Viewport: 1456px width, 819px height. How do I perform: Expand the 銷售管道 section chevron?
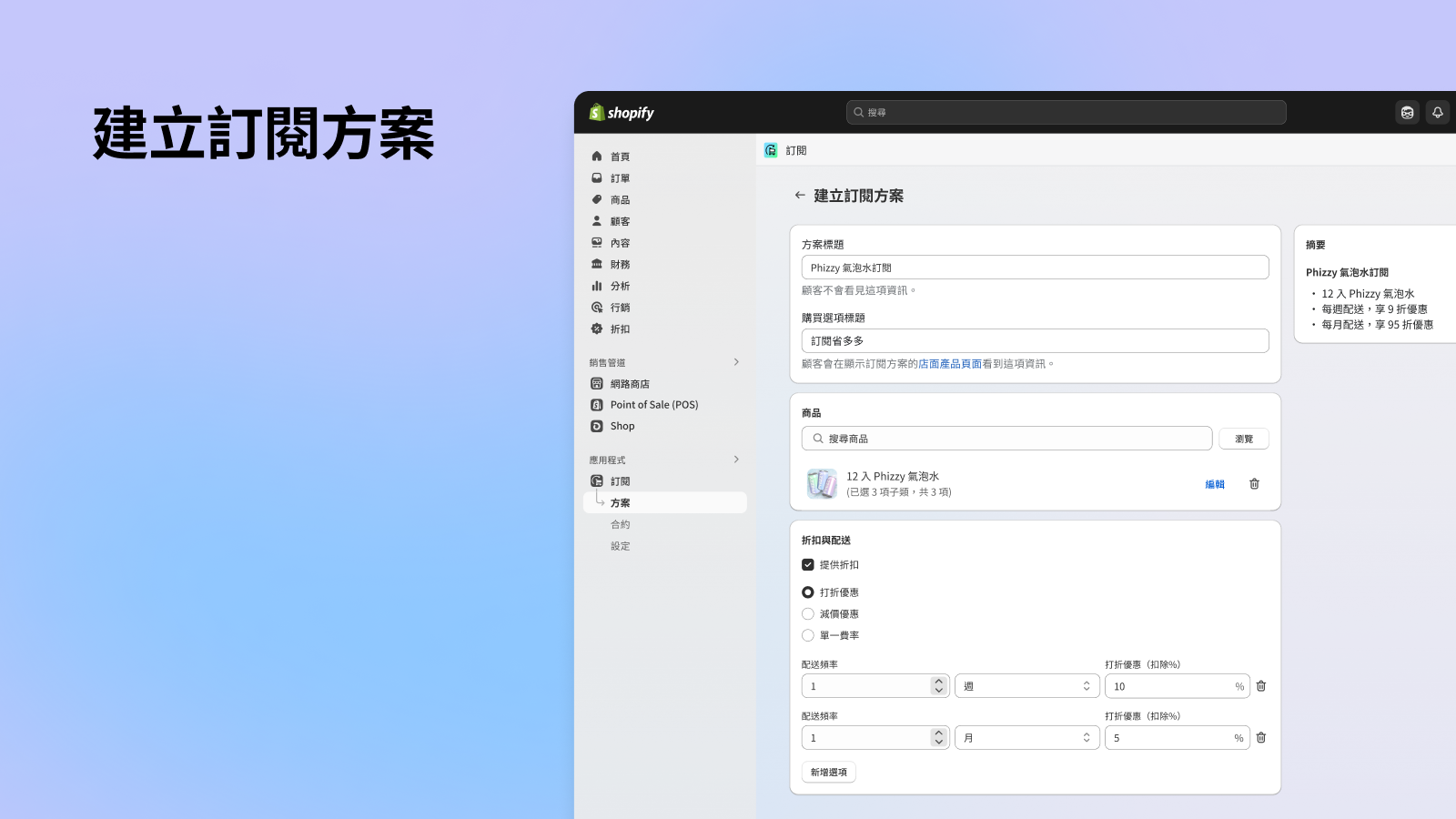pos(736,362)
